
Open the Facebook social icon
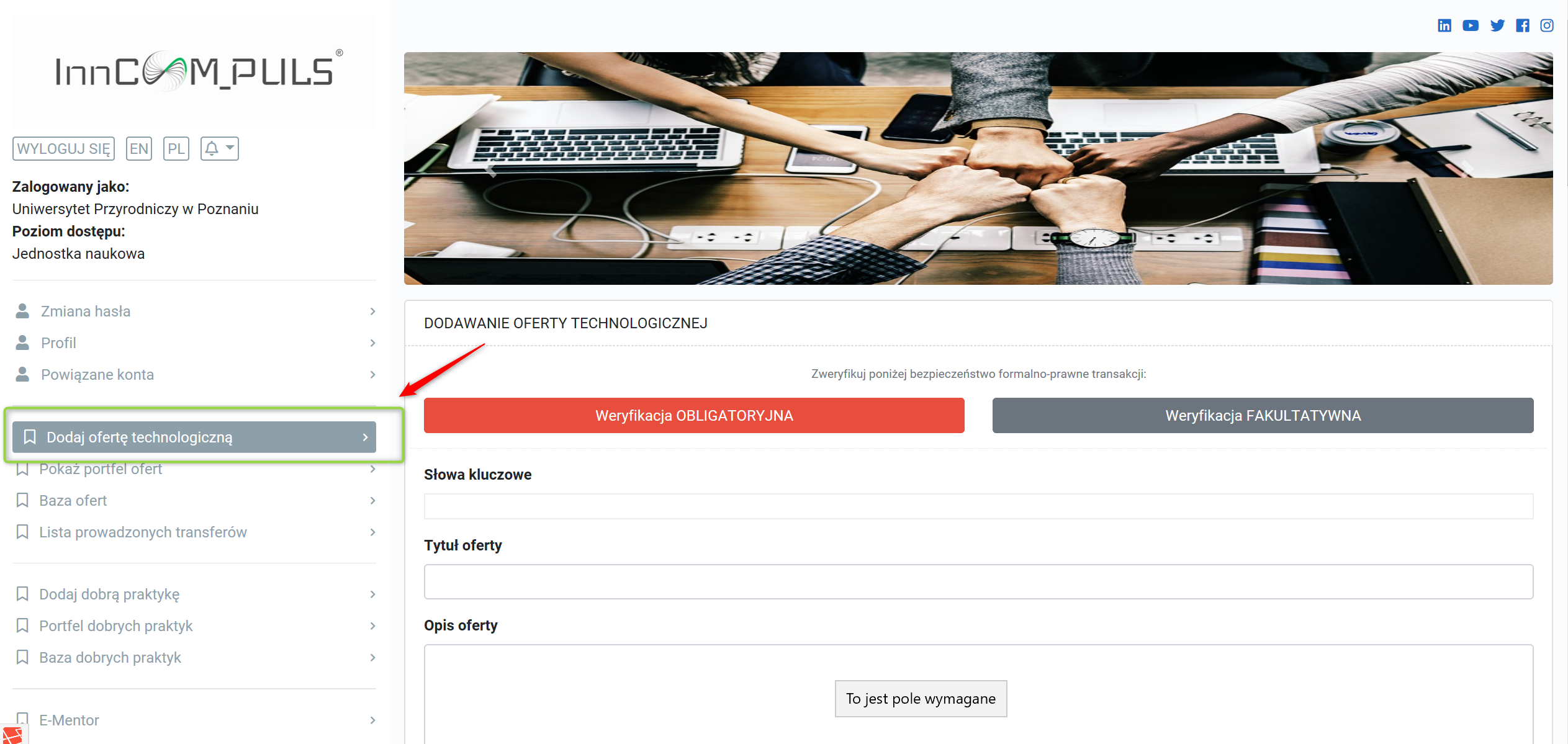click(1523, 25)
